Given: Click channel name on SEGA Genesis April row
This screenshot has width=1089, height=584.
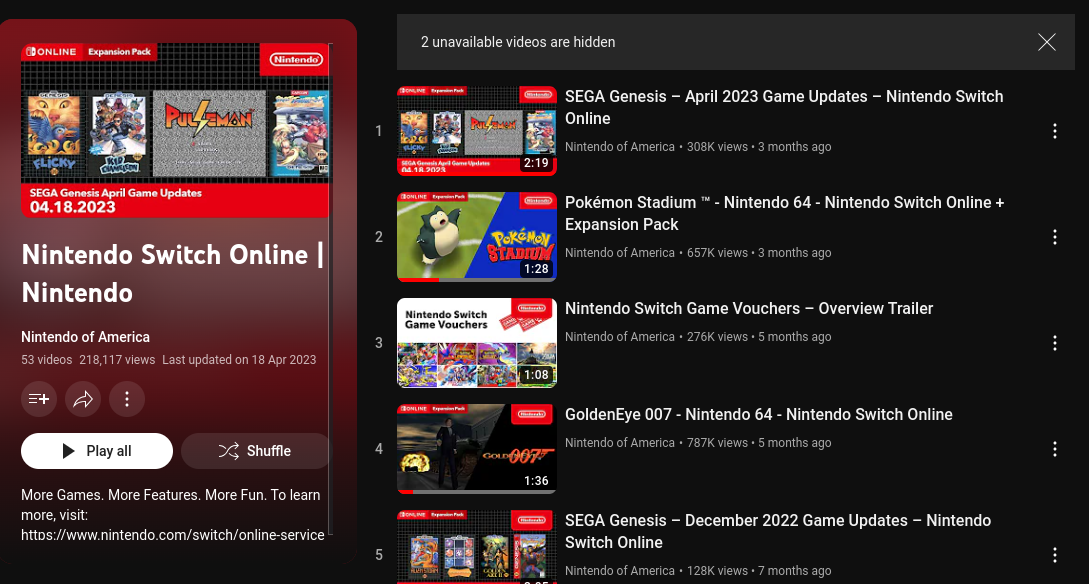Looking at the screenshot, I should click(620, 147).
